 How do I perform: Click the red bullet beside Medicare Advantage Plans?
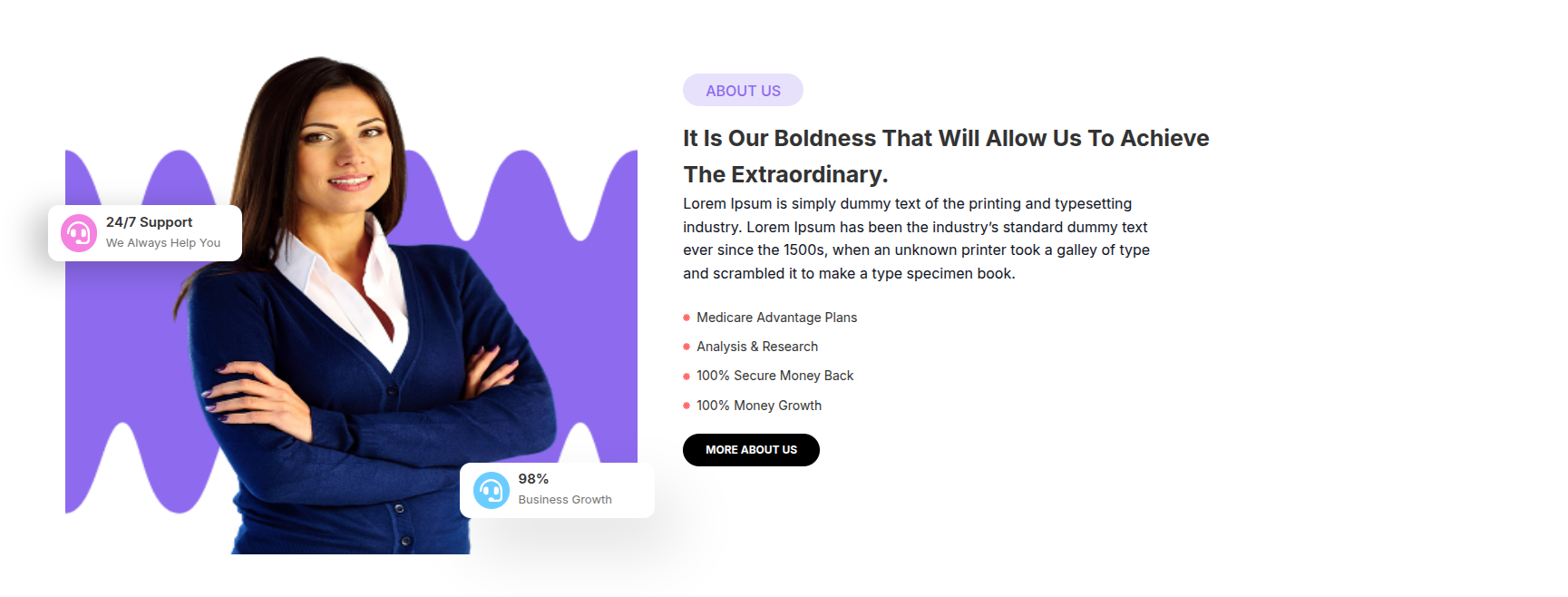pyautogui.click(x=687, y=318)
